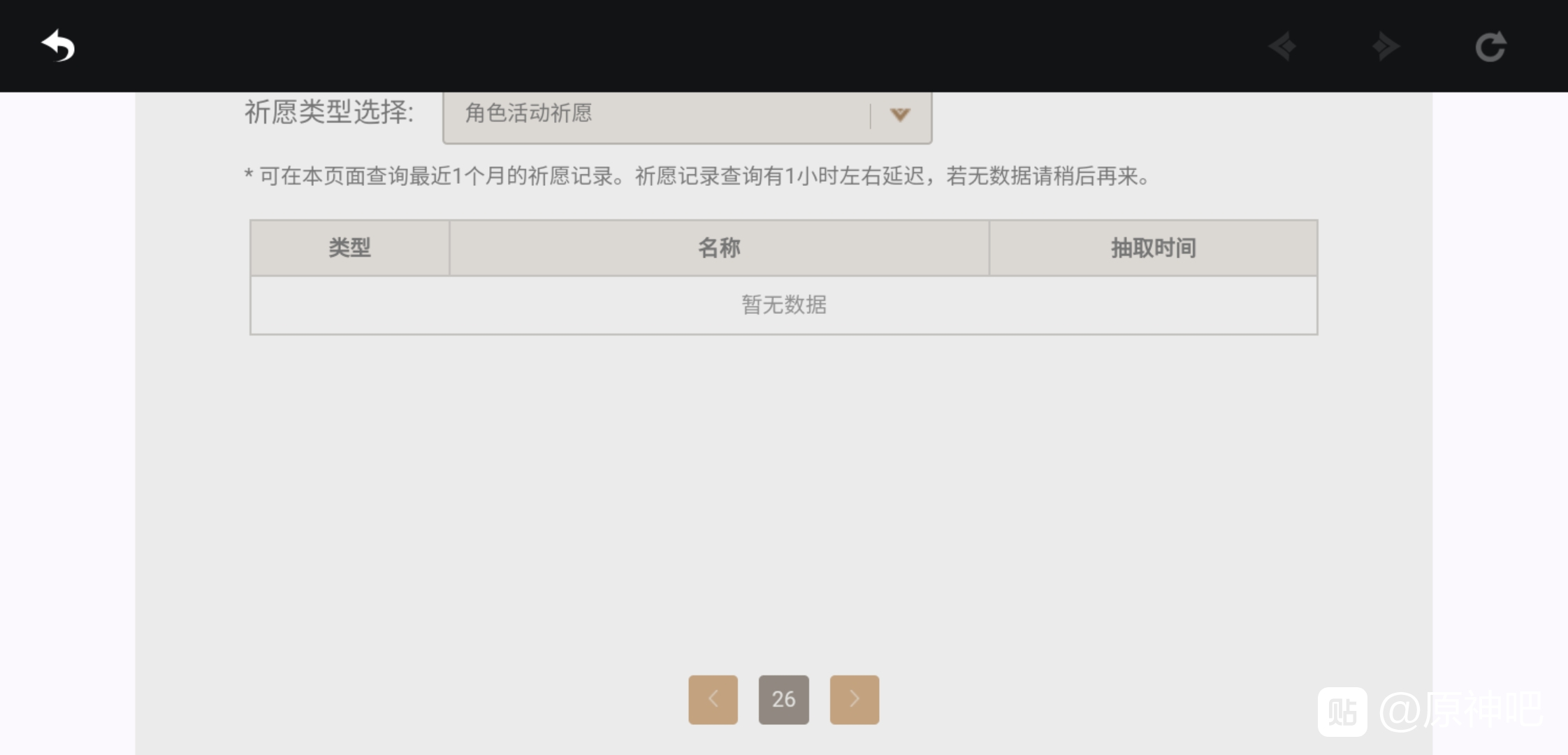Screen dimensions: 1568x755
Task: Click the 类型 column header
Action: click(x=350, y=247)
